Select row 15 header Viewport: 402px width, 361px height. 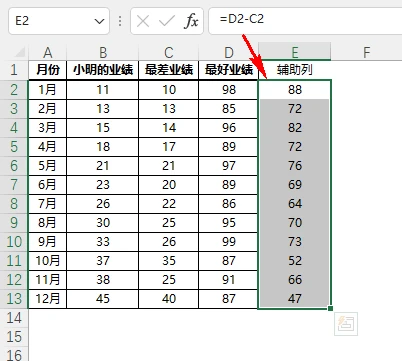[x=14, y=337]
